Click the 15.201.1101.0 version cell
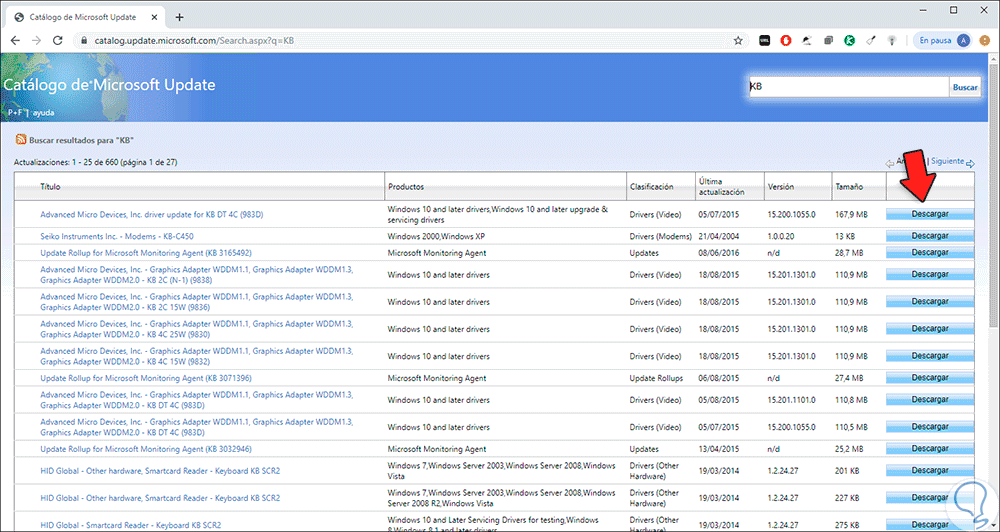 pos(791,400)
